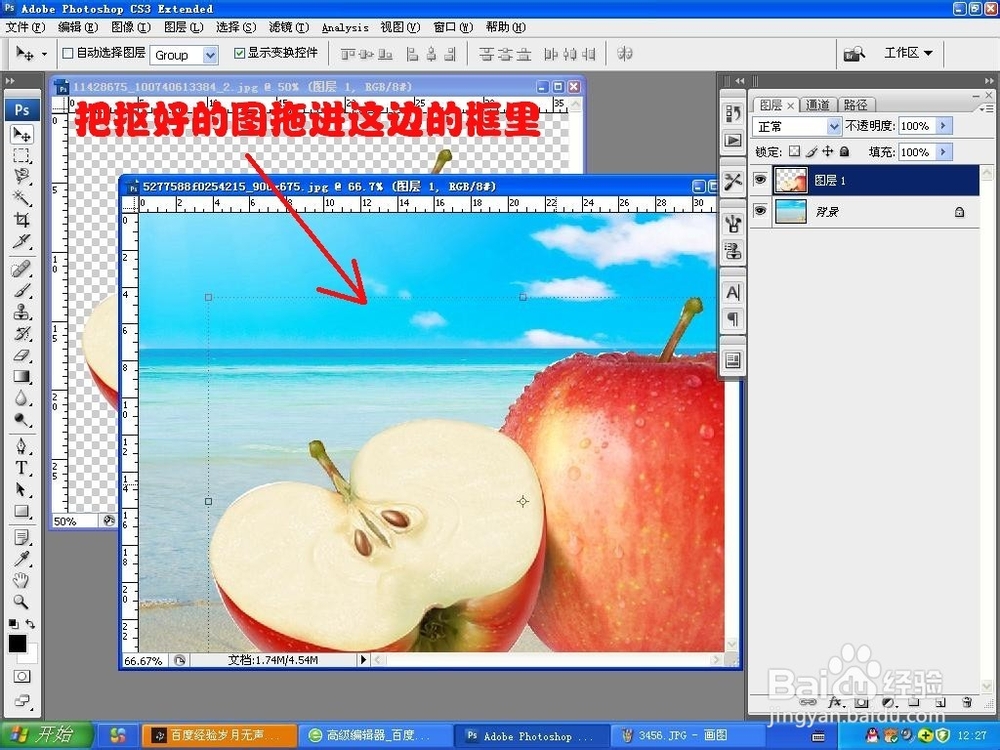Click the 图层 1 layer thumbnail
1000x750 pixels.
click(791, 180)
